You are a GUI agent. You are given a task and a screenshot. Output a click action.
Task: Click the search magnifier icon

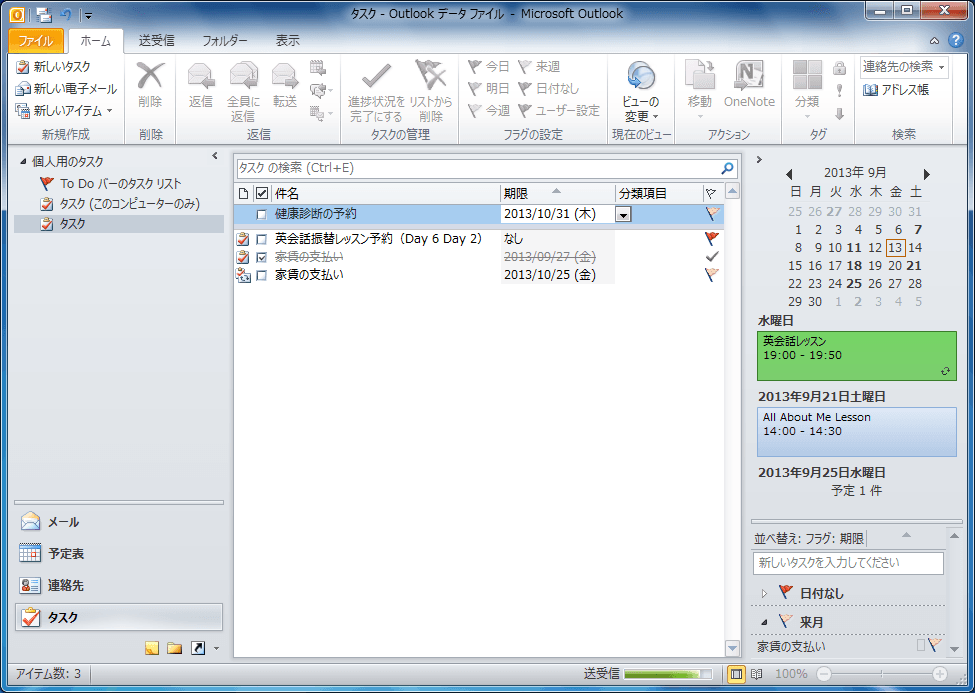click(x=728, y=168)
